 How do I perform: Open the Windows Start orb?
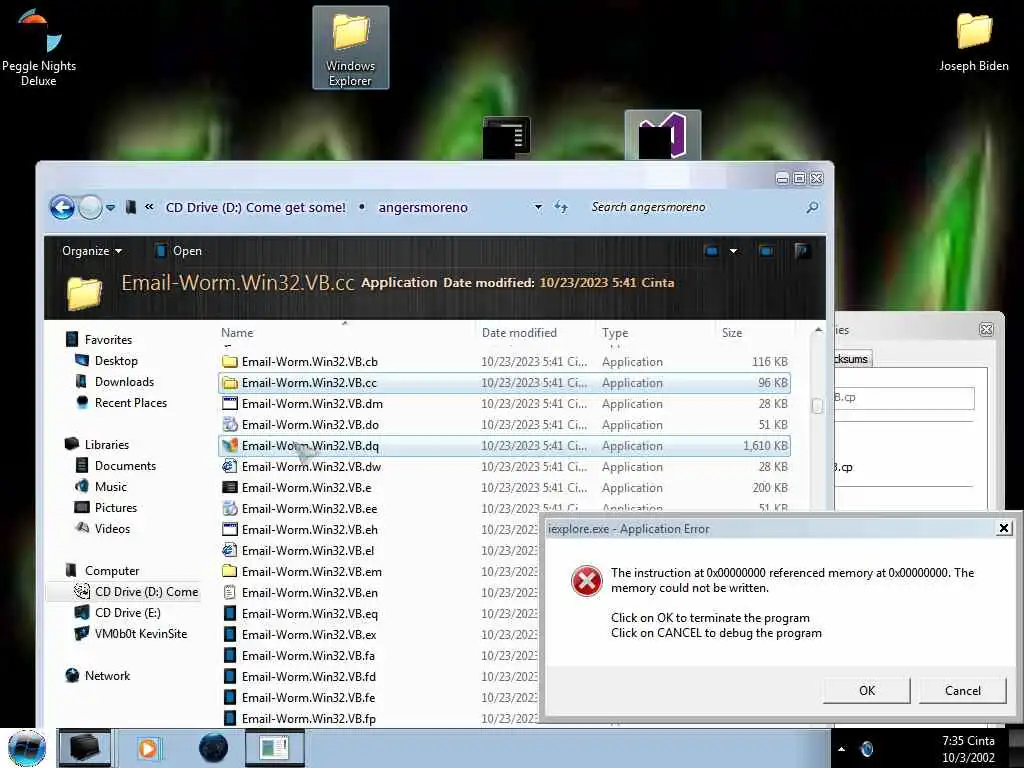point(27,748)
